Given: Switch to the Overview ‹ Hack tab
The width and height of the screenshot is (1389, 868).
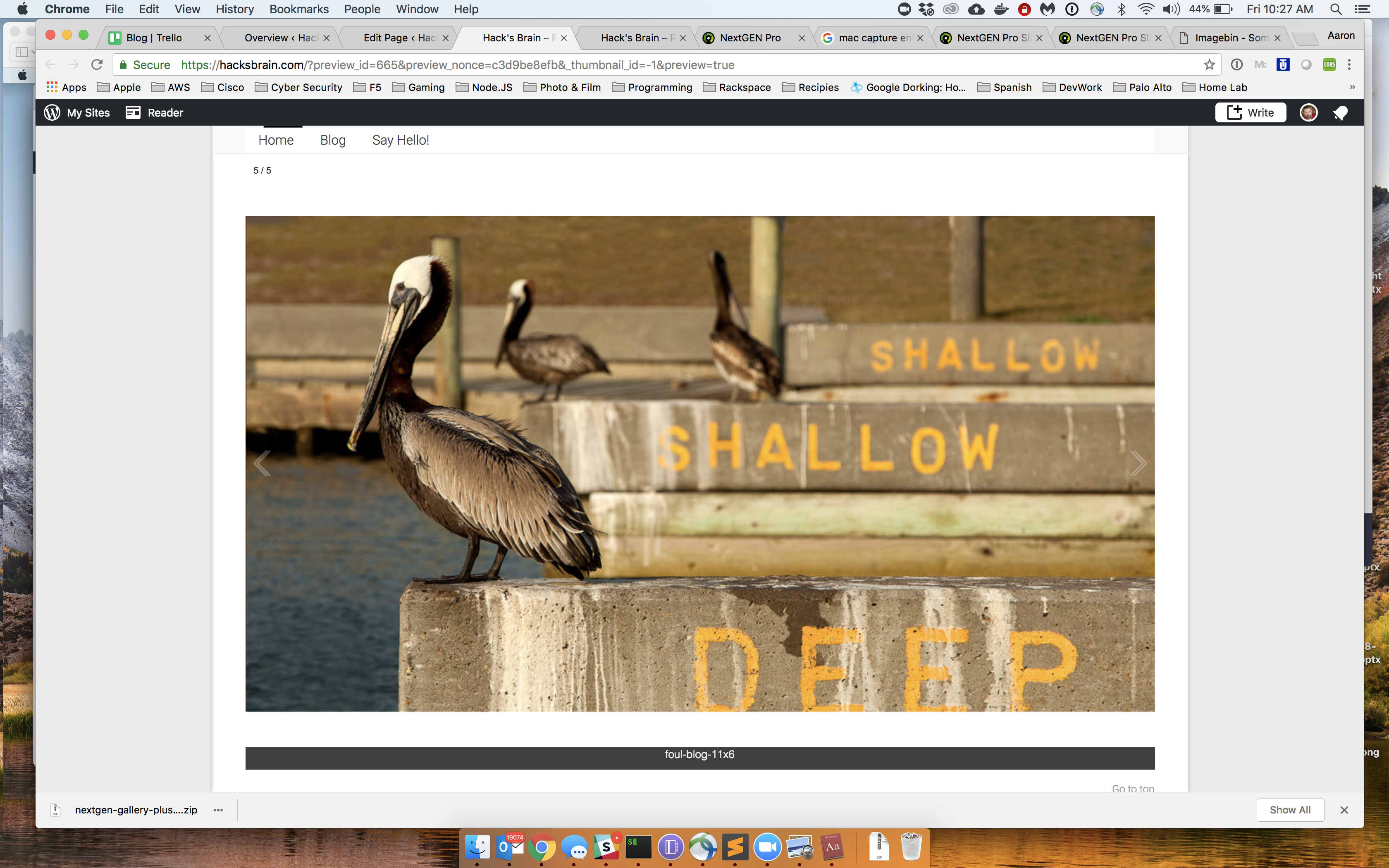Looking at the screenshot, I should pyautogui.click(x=280, y=38).
